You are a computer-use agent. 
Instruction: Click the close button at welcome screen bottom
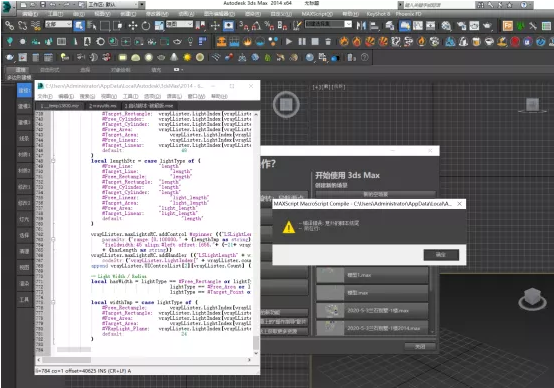[x=420, y=347]
